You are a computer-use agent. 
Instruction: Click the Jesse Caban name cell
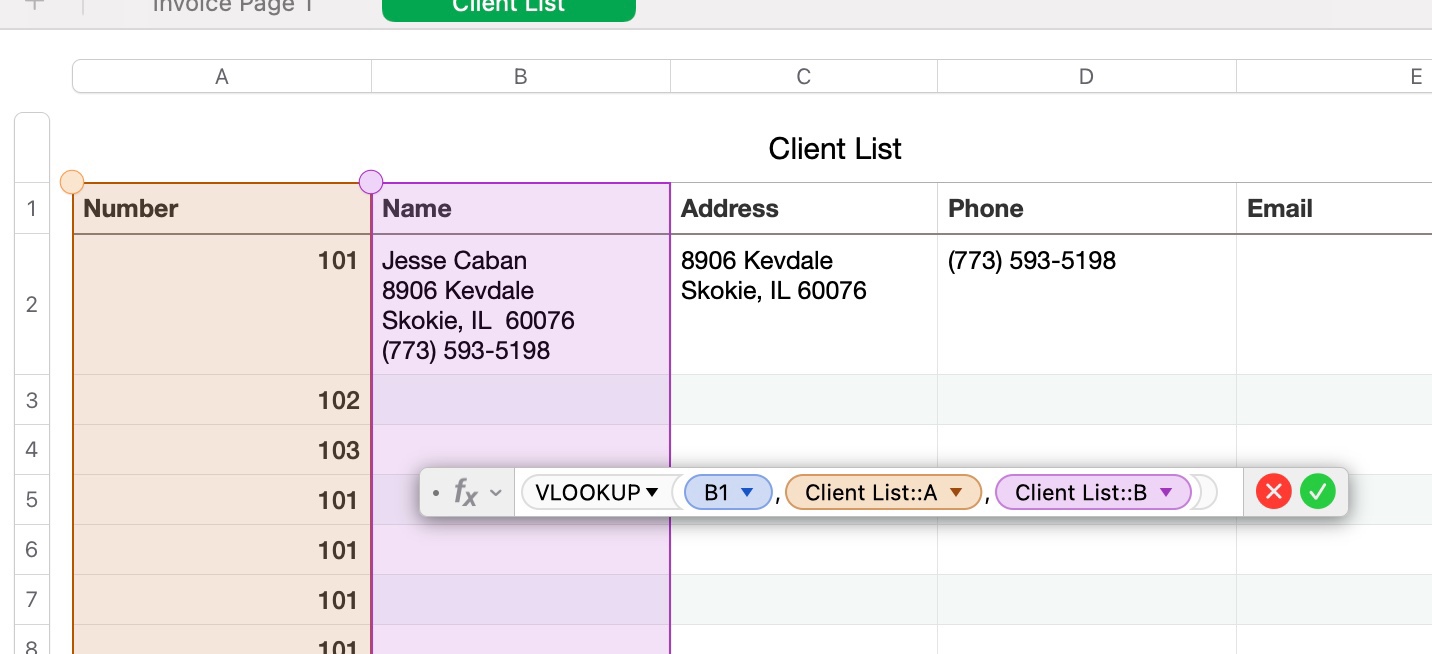(520, 304)
